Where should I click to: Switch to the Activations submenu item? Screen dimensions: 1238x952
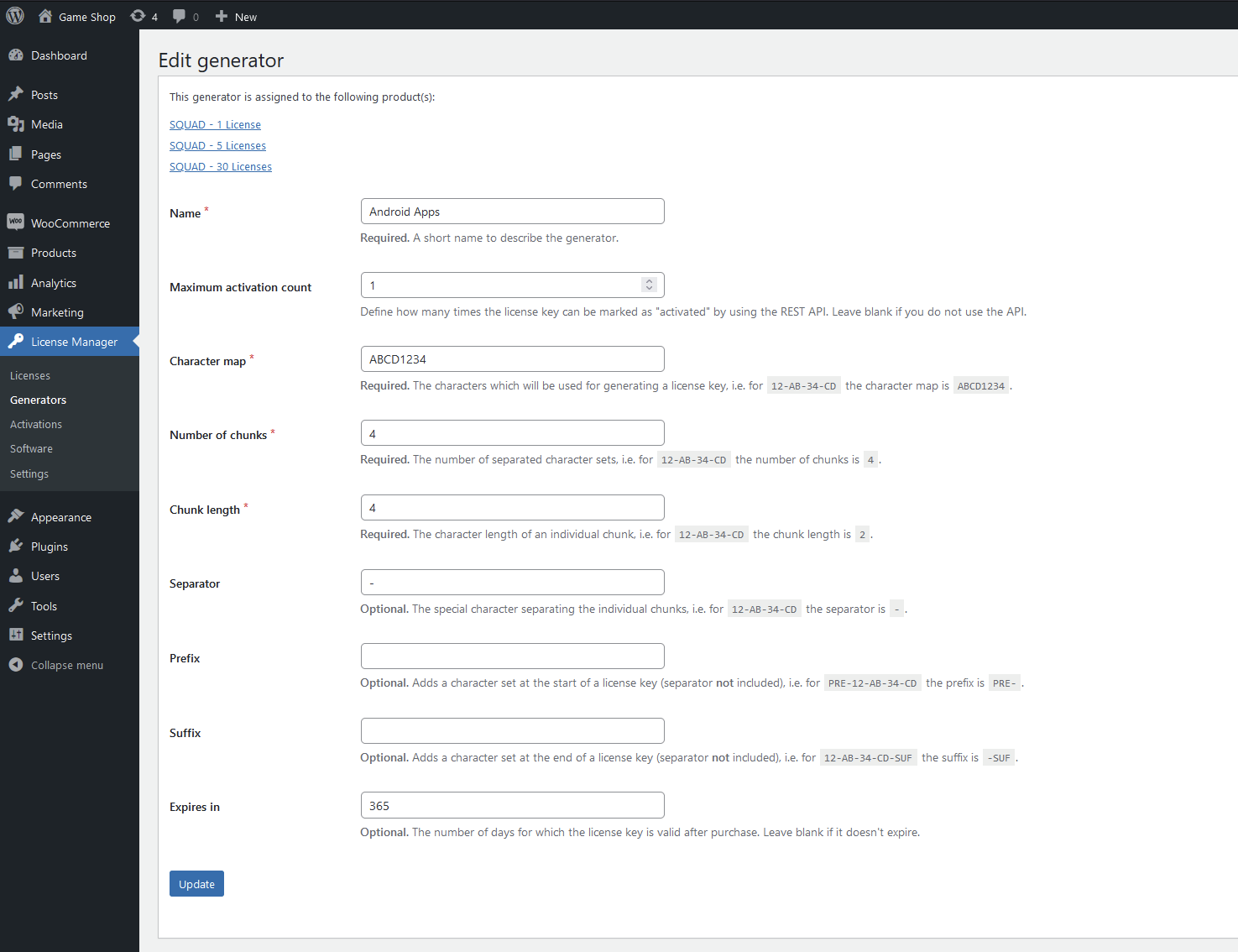click(36, 424)
